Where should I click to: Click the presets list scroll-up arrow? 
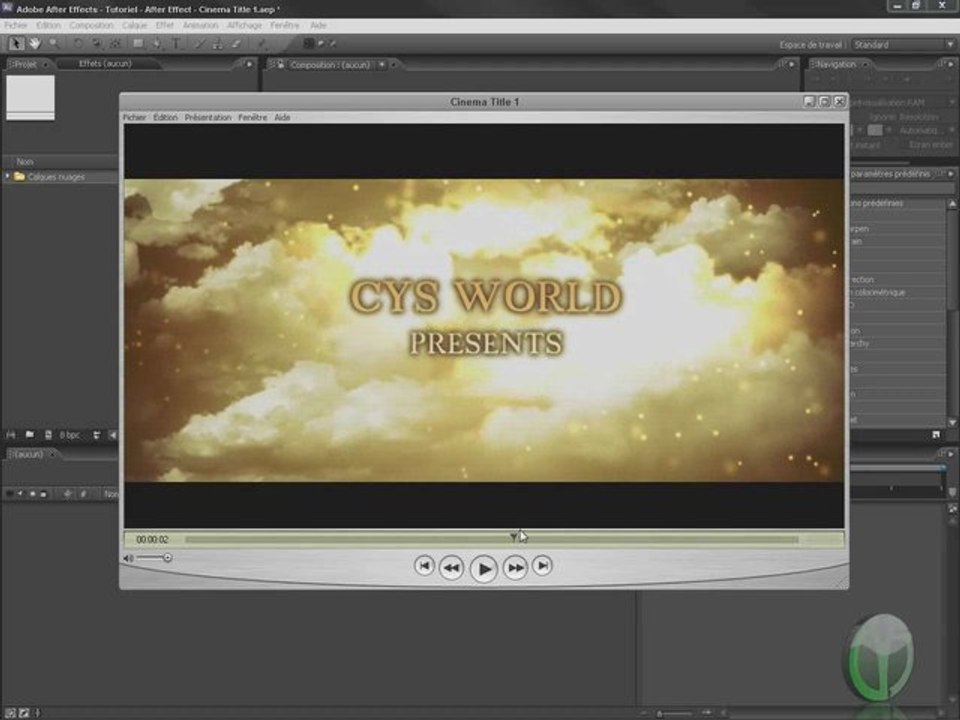952,203
